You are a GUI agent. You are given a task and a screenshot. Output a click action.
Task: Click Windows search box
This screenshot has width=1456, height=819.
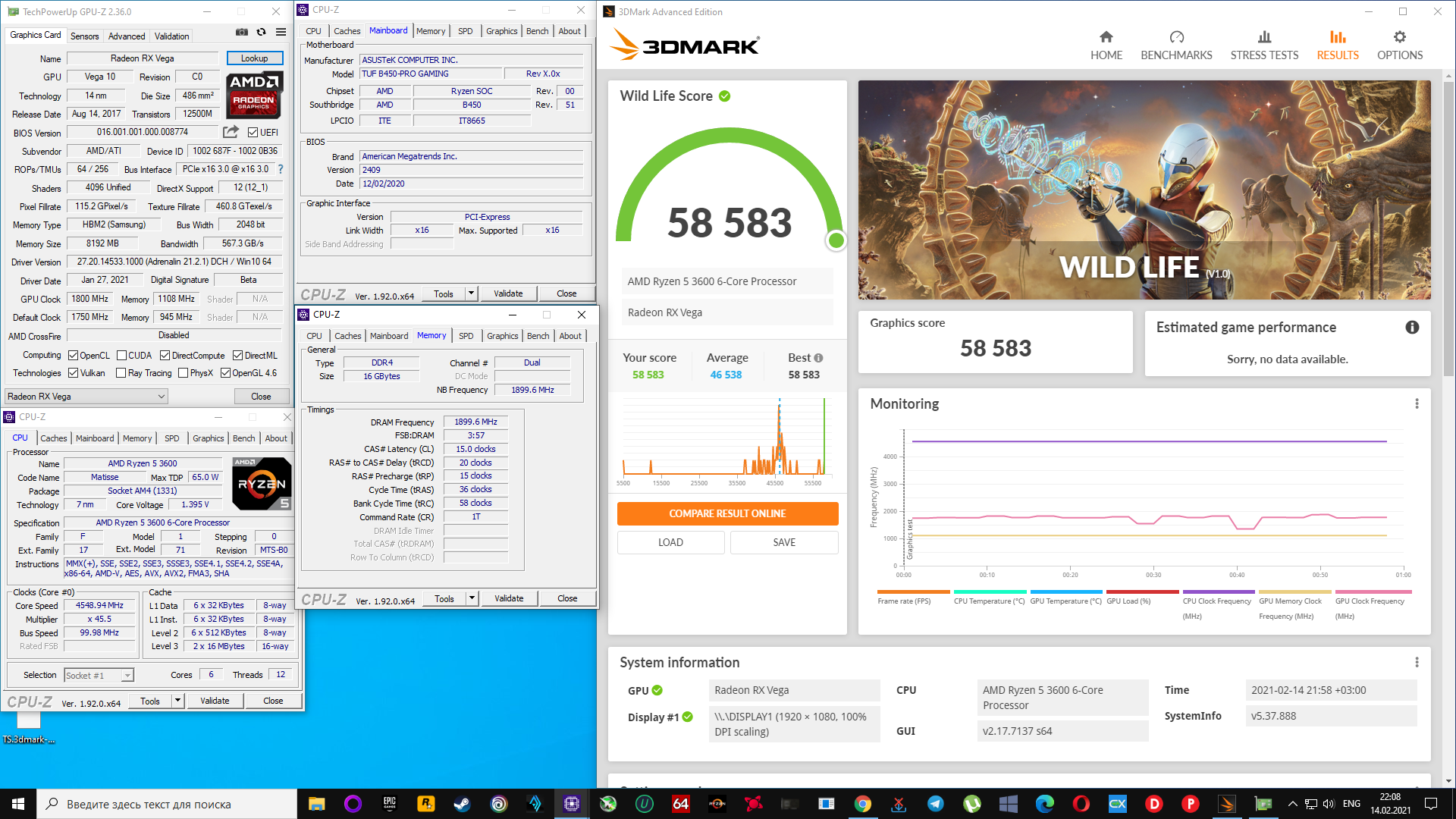167,804
